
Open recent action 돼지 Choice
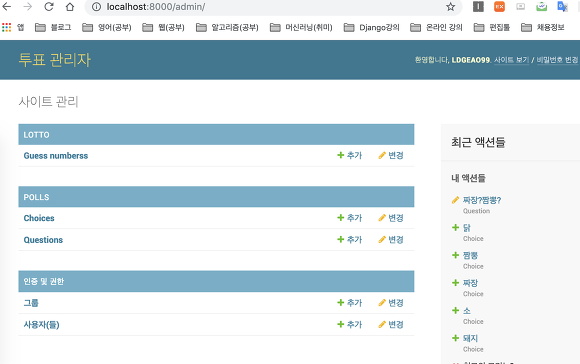pyautogui.click(x=470, y=338)
